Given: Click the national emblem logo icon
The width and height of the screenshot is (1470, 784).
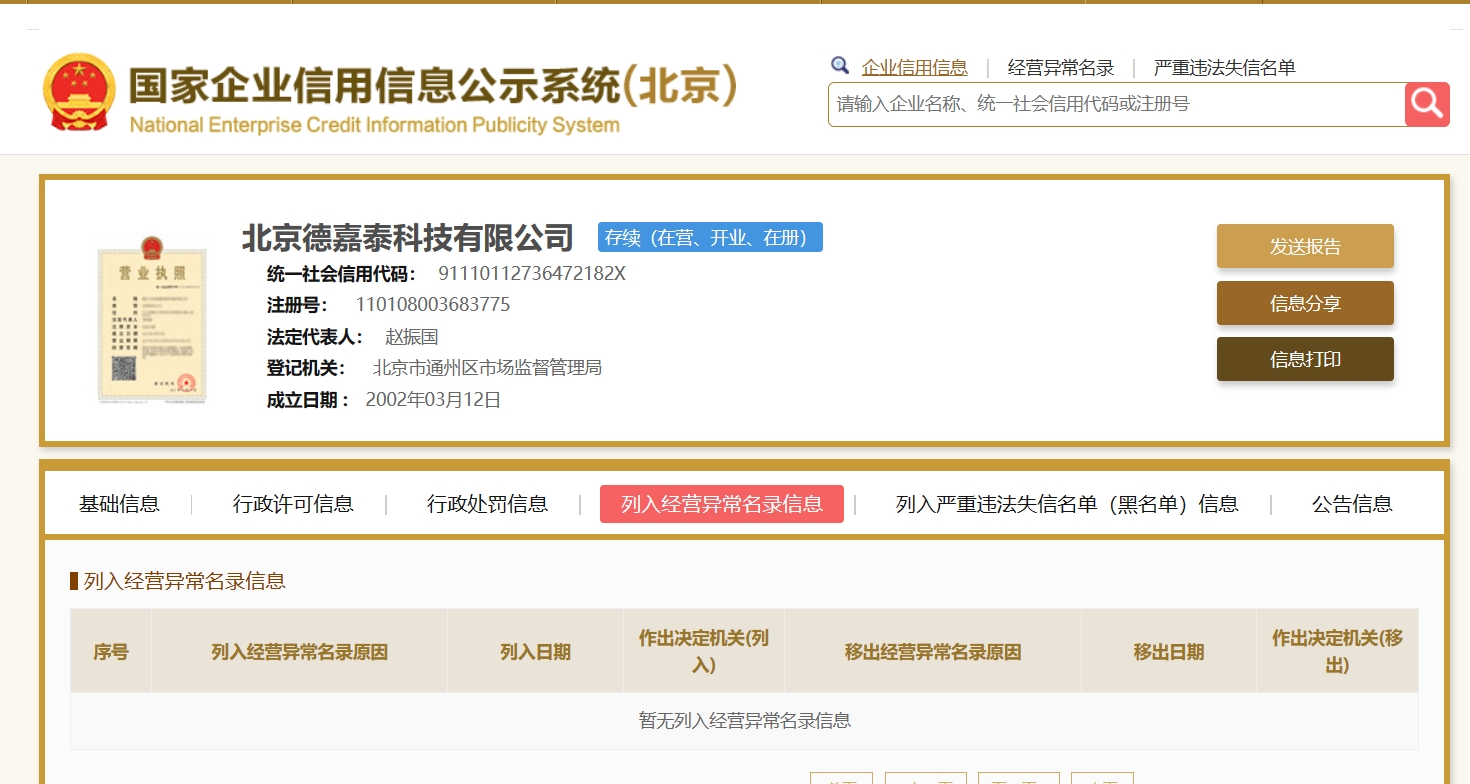Looking at the screenshot, I should (79, 92).
